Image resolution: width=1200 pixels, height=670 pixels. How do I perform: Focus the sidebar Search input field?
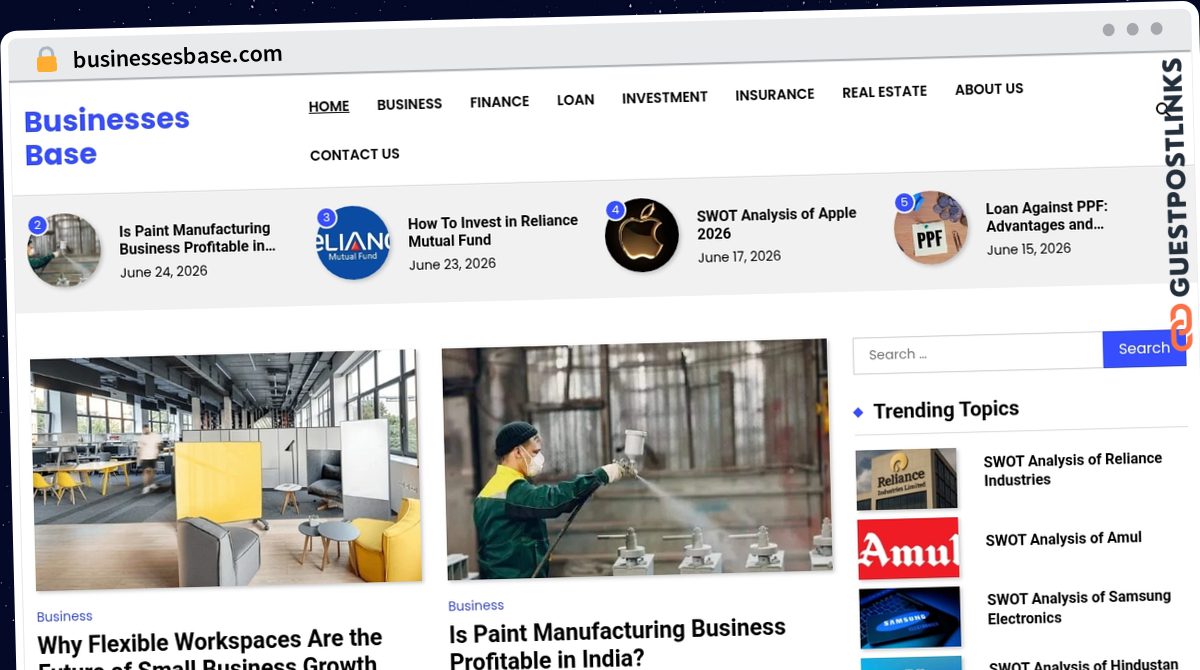[x=977, y=353]
